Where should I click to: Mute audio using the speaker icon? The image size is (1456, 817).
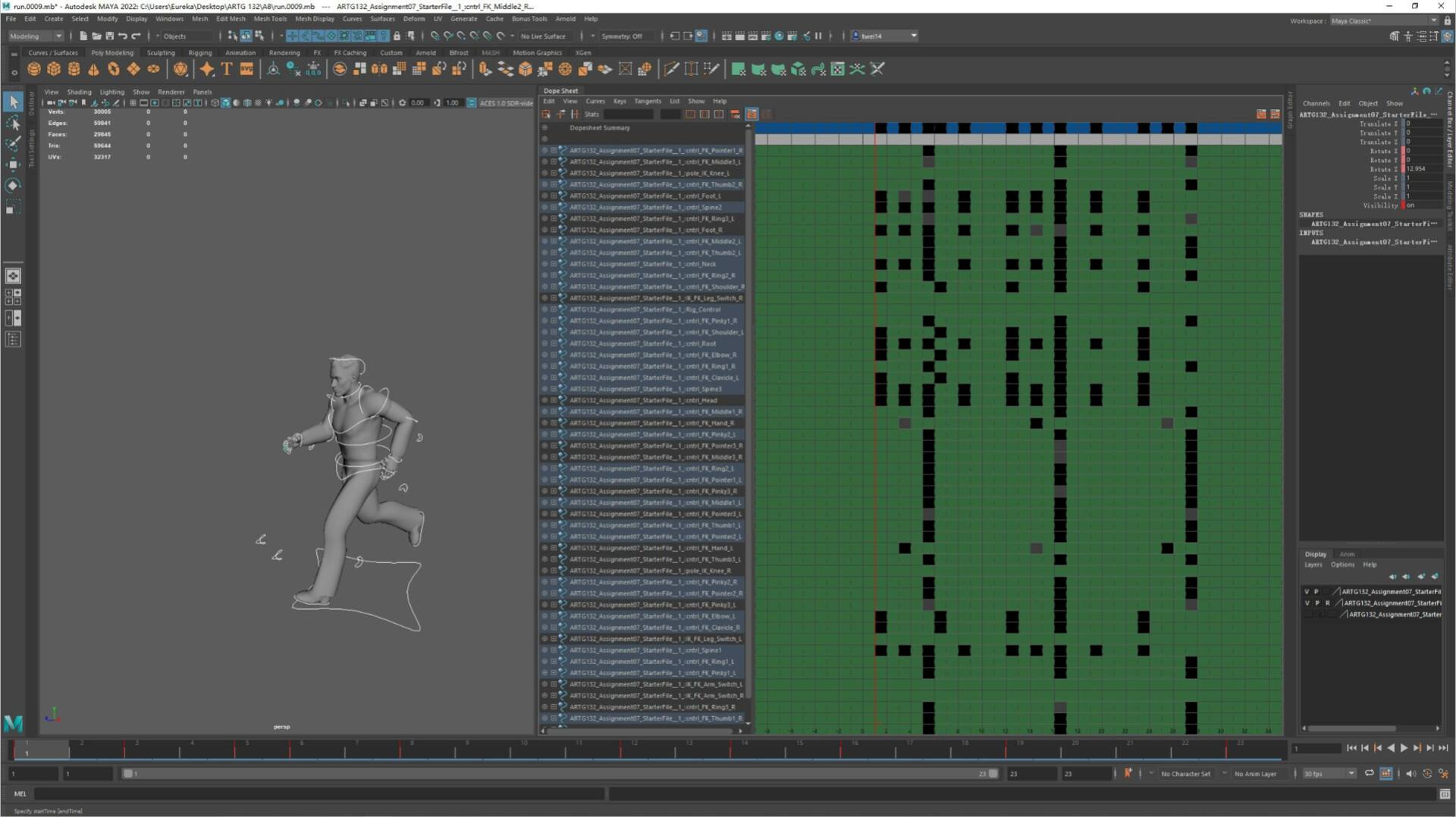click(1410, 774)
